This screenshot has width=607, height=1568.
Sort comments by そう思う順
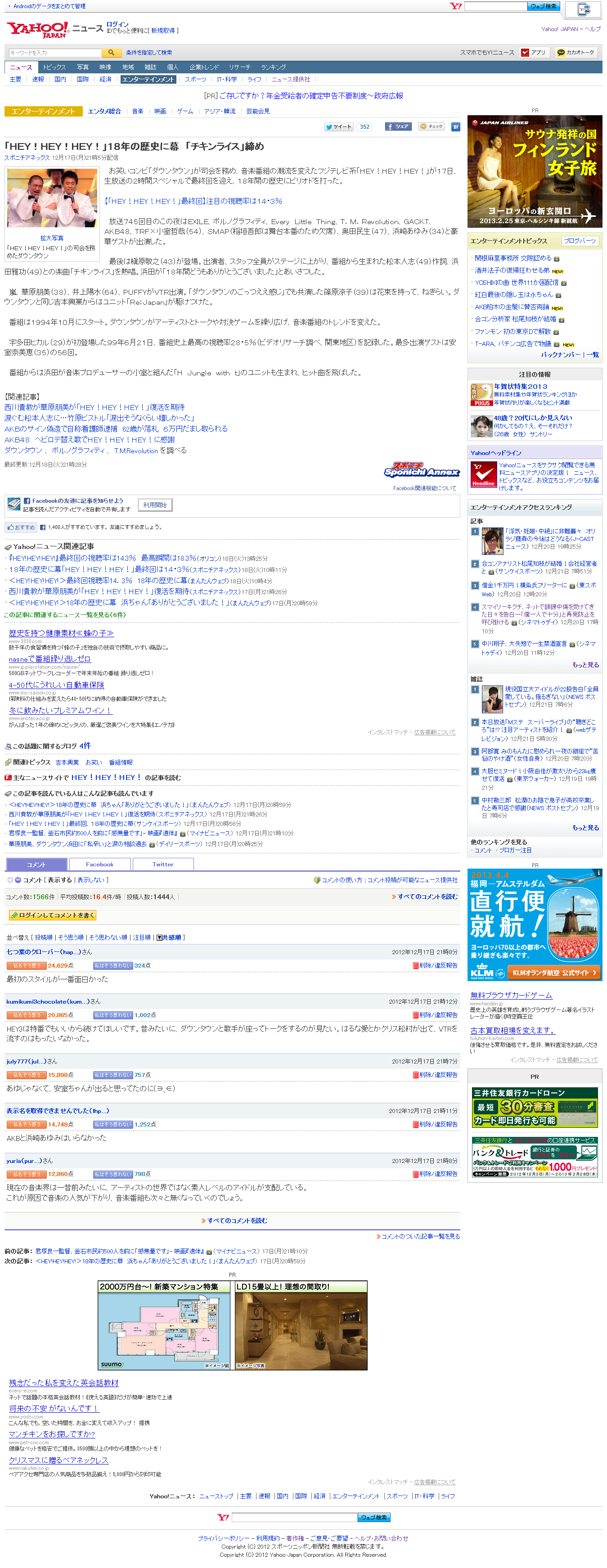(71, 937)
